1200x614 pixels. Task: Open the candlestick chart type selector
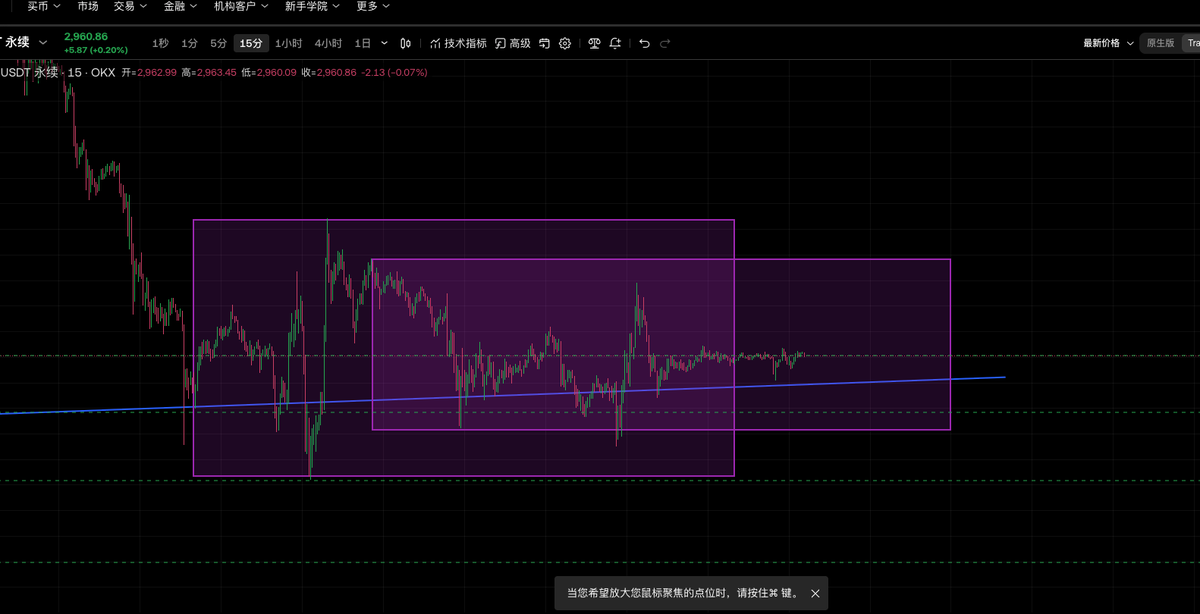406,43
